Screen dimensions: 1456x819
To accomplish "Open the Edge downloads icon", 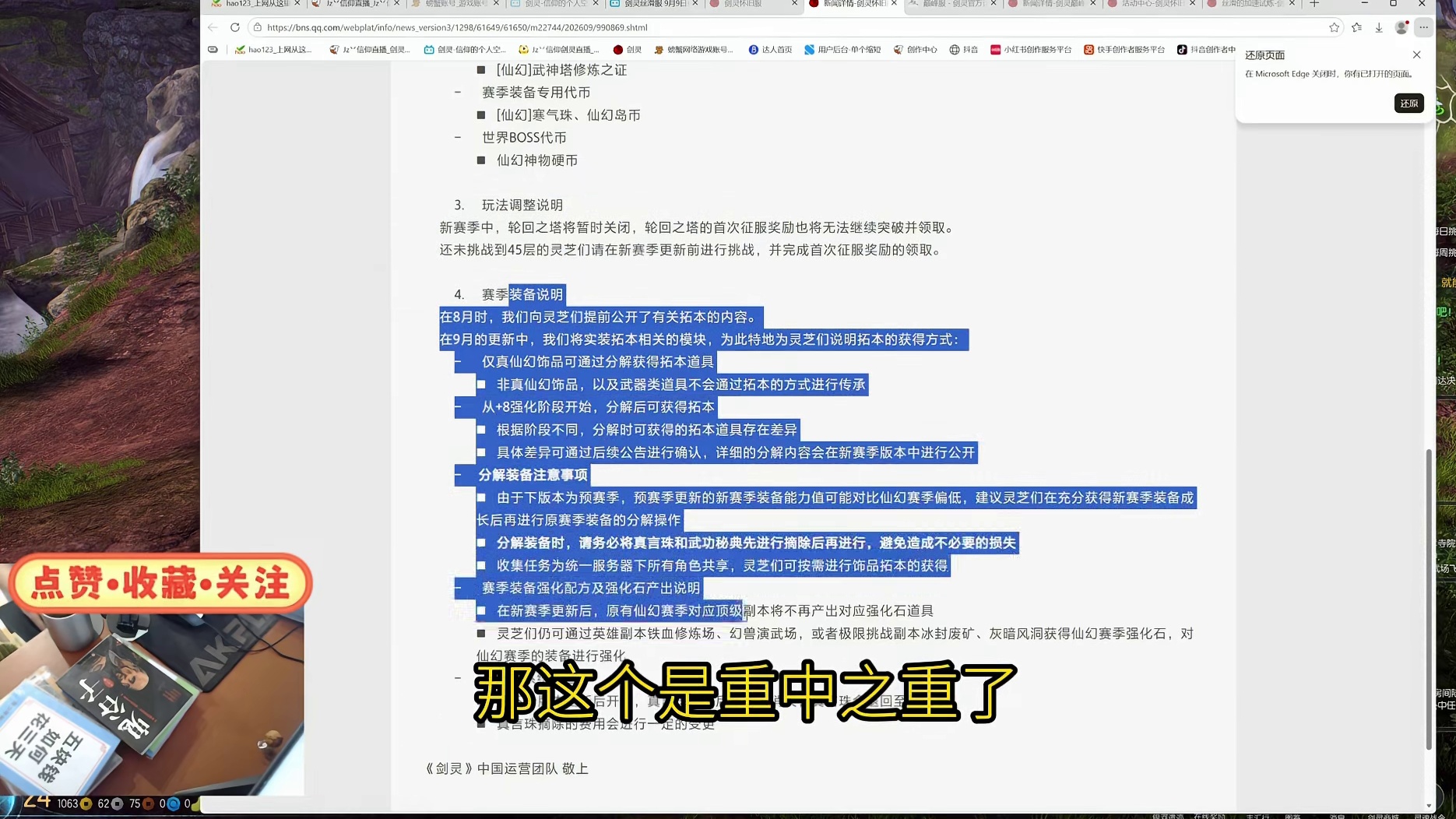I will coord(1378,27).
